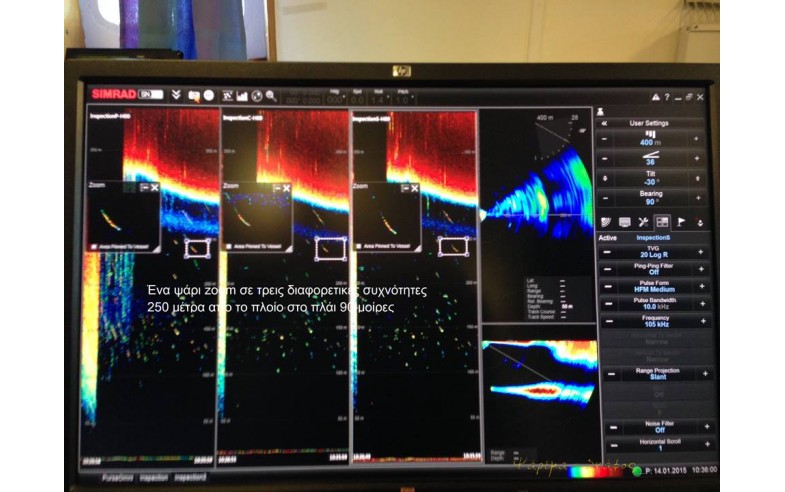Click the user icon above User Settings
Image resolution: width=785 pixels, height=492 pixels.
[600, 112]
